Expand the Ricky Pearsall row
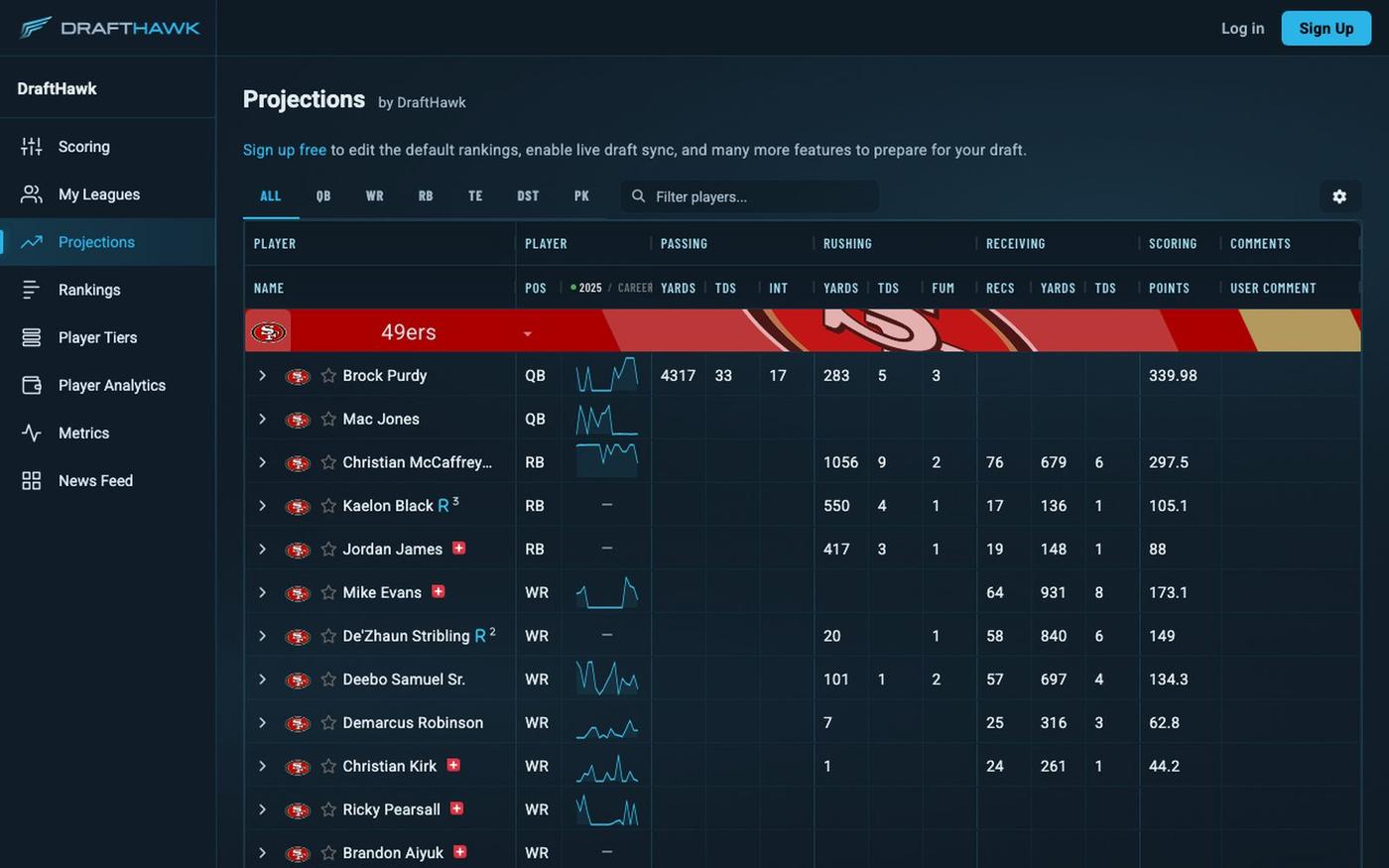 coord(262,809)
